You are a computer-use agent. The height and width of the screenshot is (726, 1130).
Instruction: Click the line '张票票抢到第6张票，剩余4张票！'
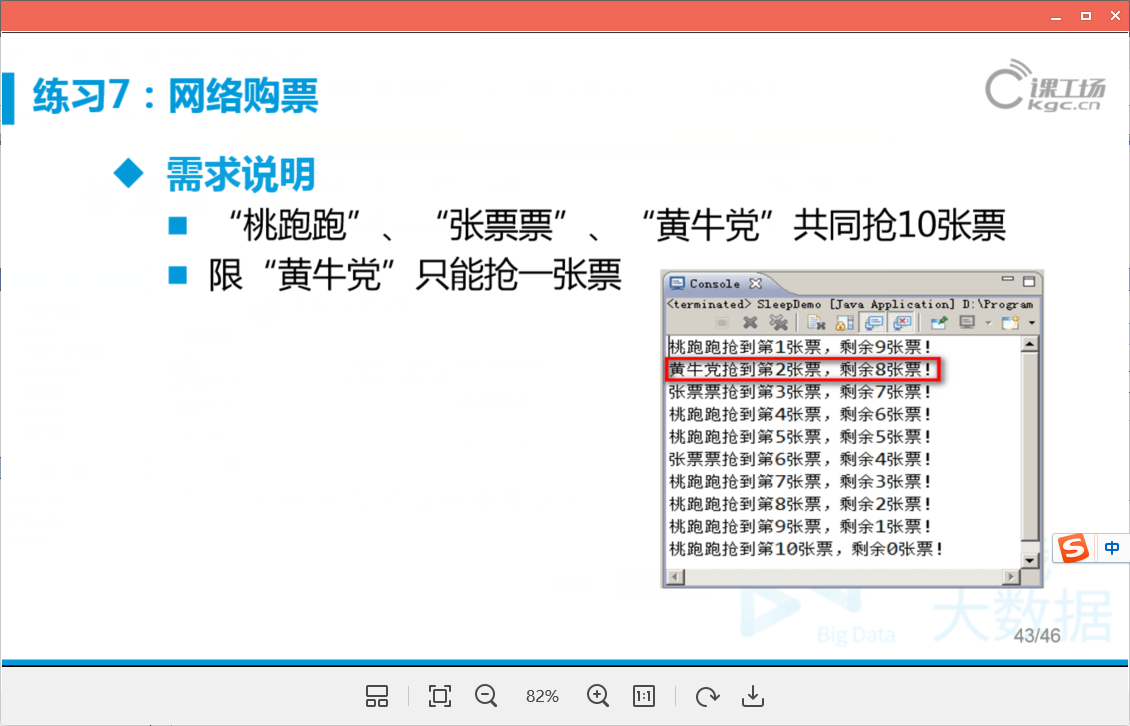tap(800, 459)
